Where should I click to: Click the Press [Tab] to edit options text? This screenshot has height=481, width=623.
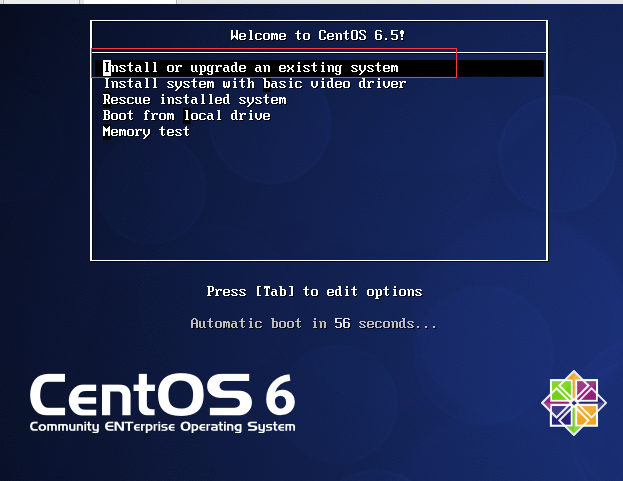click(314, 292)
